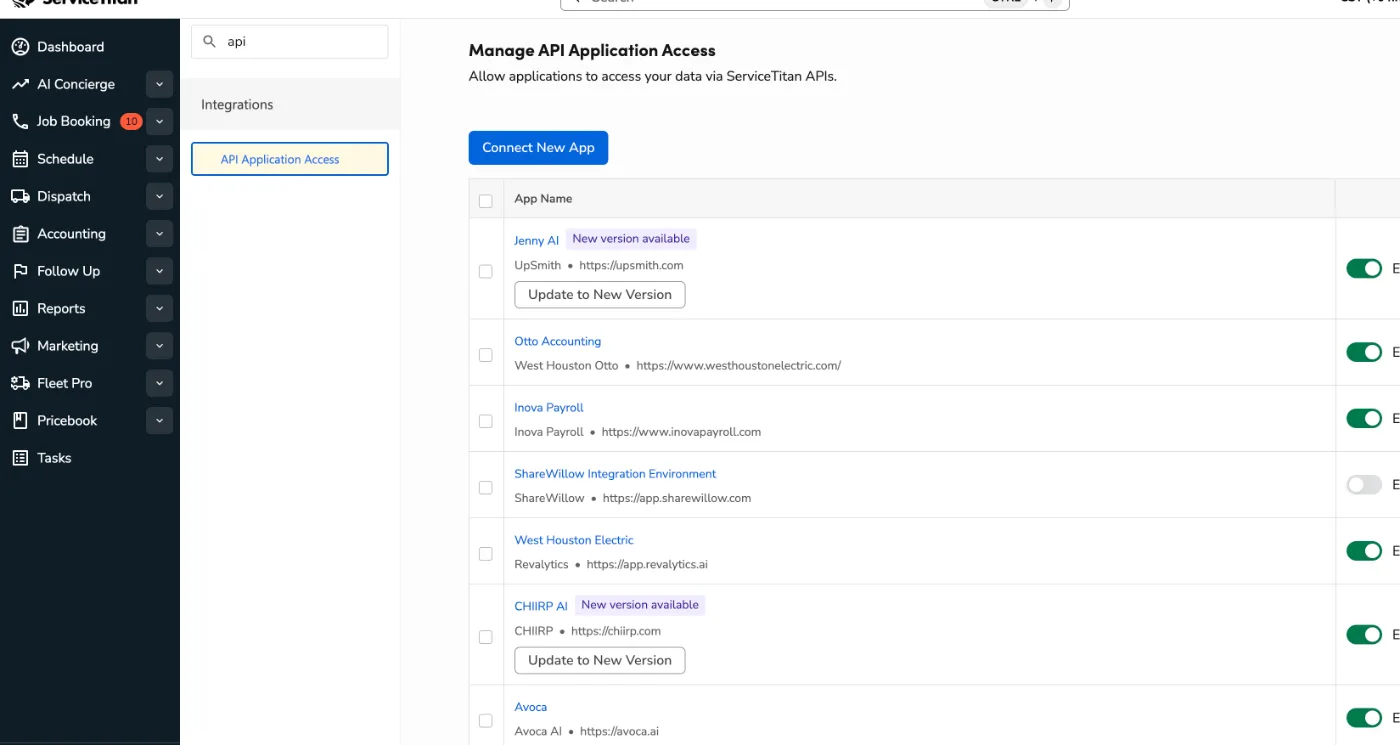
Task: Tick the select-all checkbox in App Name header
Action: pyautogui.click(x=486, y=201)
